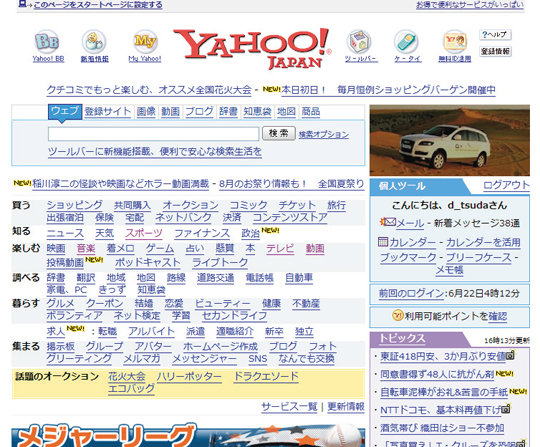Click the white SUV advertisement image
The width and height of the screenshot is (540, 447).
pos(449,141)
